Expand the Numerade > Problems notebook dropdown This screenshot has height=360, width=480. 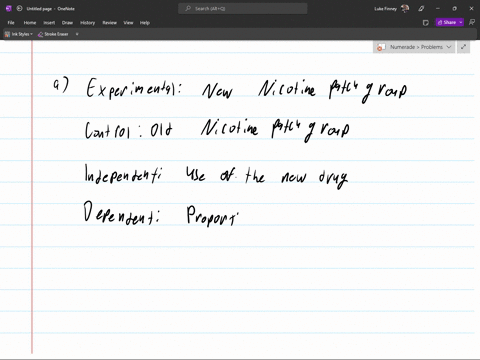click(x=449, y=47)
